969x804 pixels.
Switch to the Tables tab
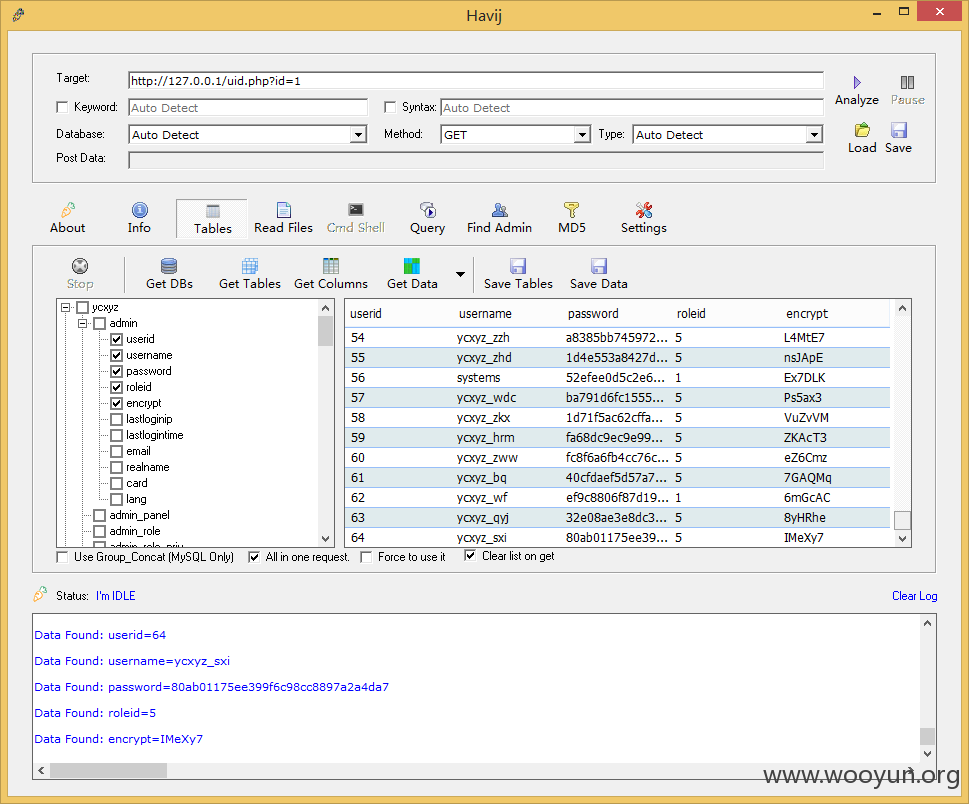212,219
